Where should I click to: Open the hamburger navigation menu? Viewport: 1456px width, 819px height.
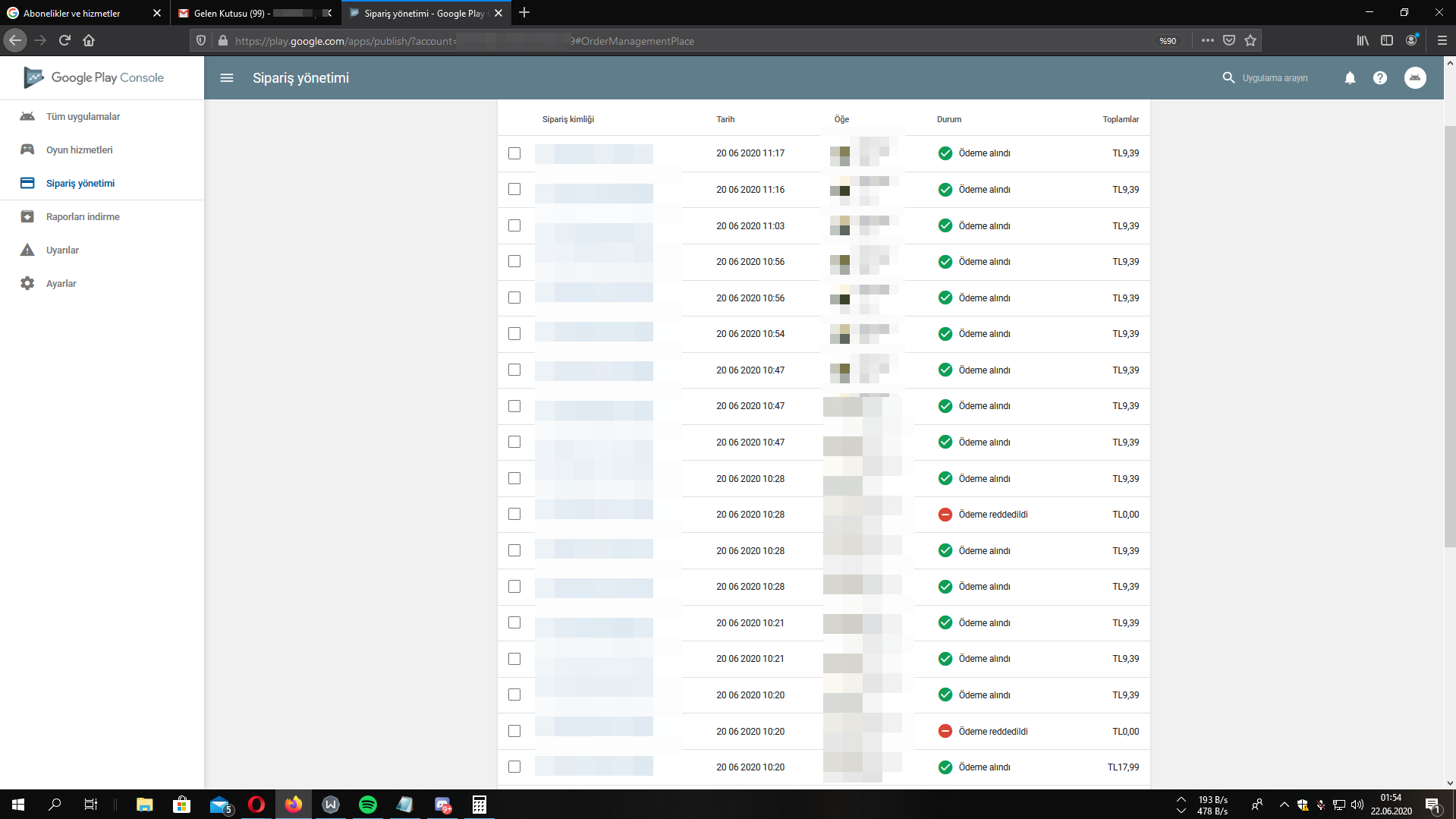click(226, 77)
